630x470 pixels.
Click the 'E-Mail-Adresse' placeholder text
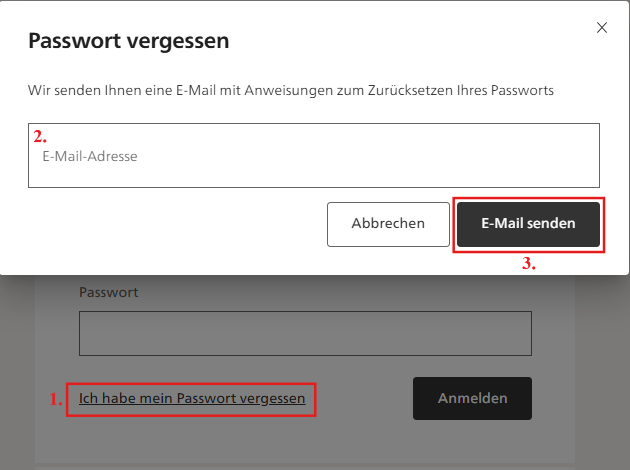point(90,156)
